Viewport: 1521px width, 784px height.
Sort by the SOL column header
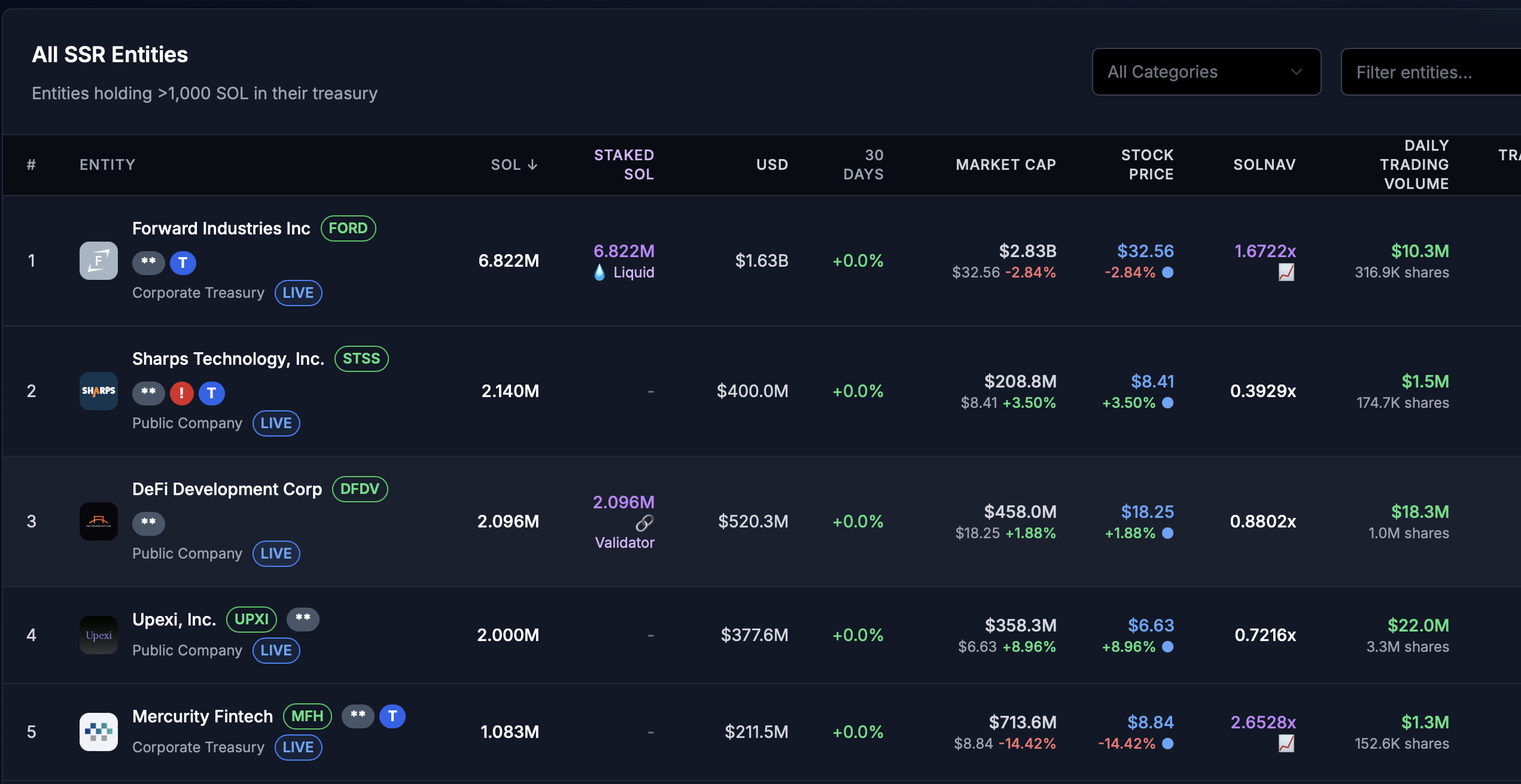point(514,164)
